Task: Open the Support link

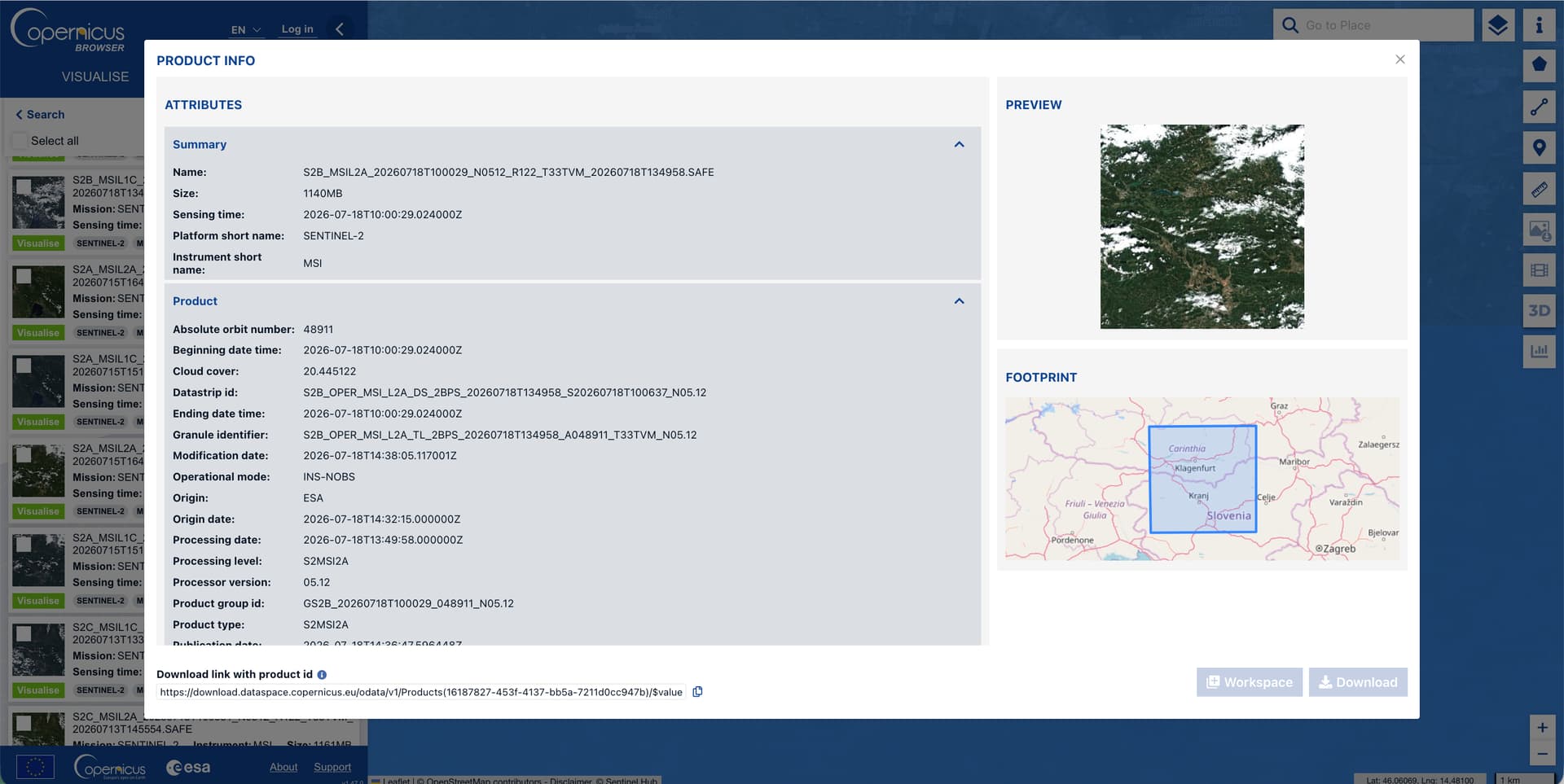Action: click(332, 767)
